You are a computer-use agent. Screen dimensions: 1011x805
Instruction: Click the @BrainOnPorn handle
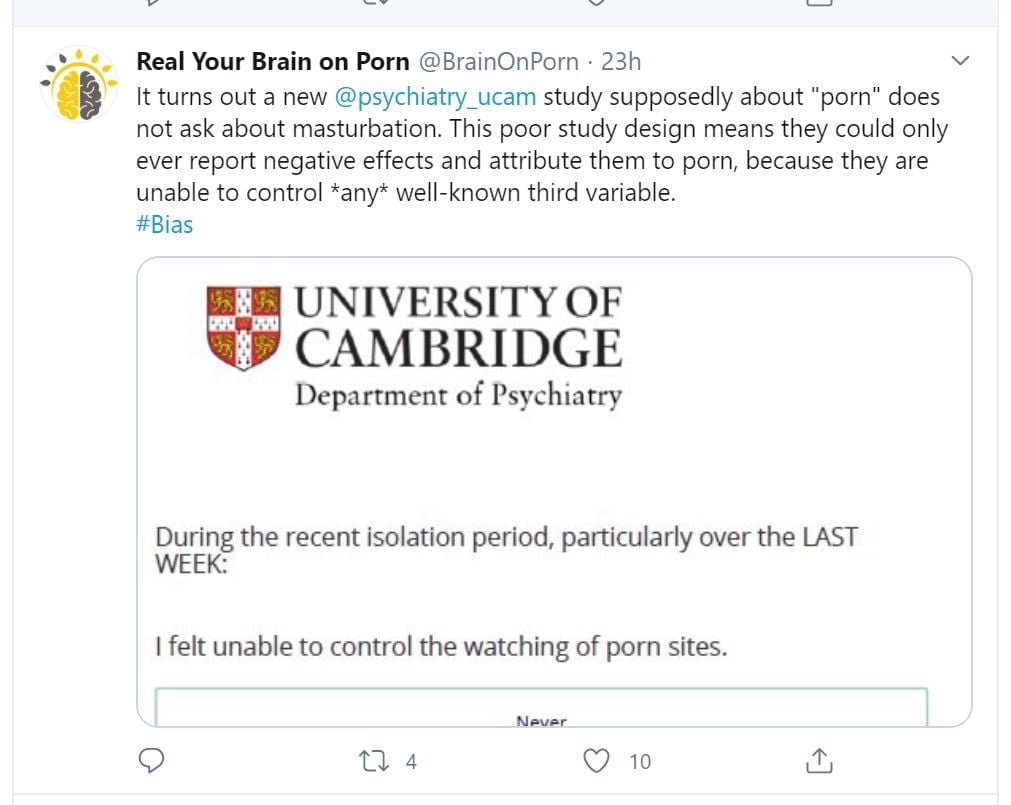(498, 62)
